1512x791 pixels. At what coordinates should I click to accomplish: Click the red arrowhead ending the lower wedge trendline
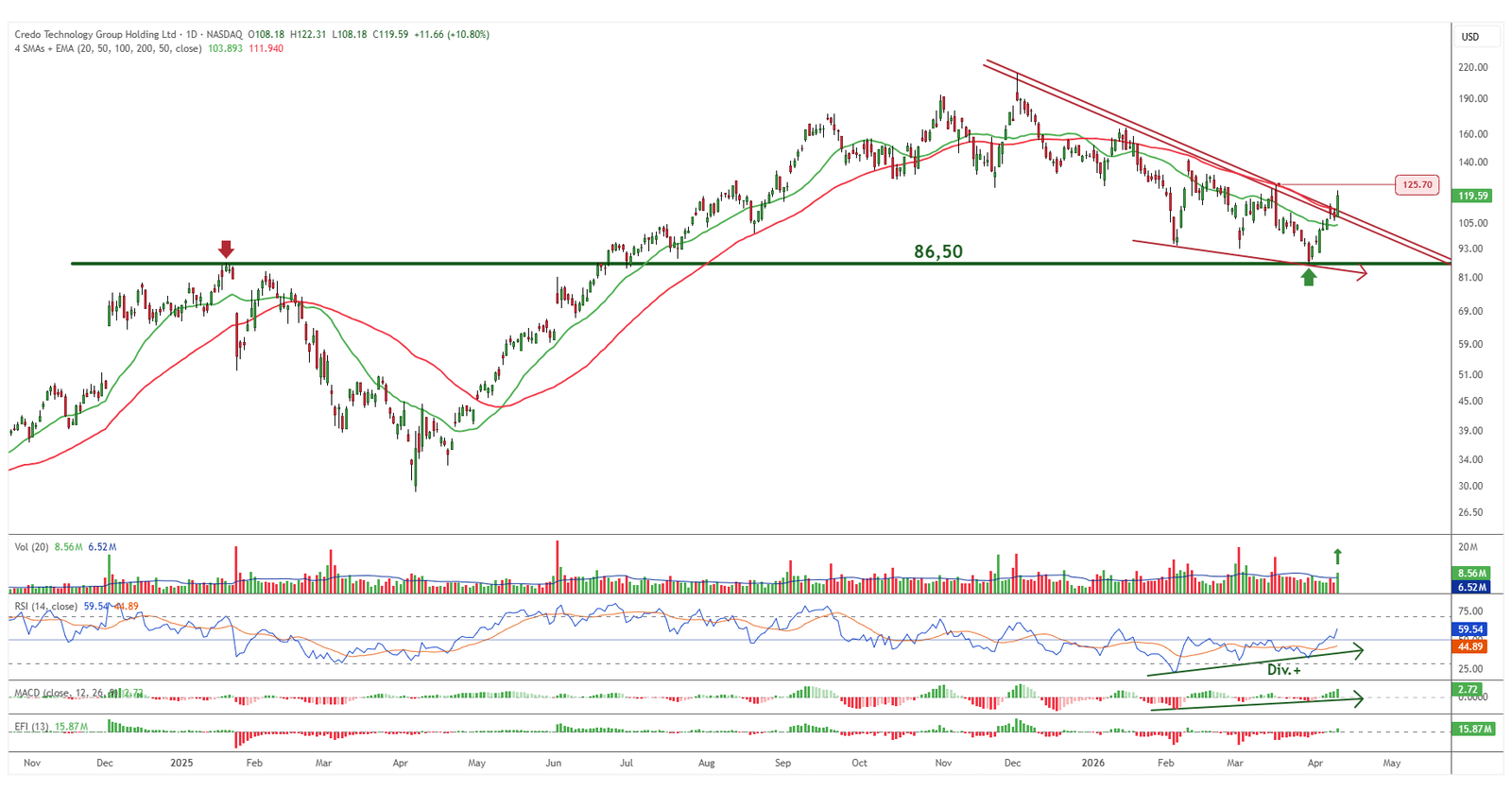(1362, 274)
